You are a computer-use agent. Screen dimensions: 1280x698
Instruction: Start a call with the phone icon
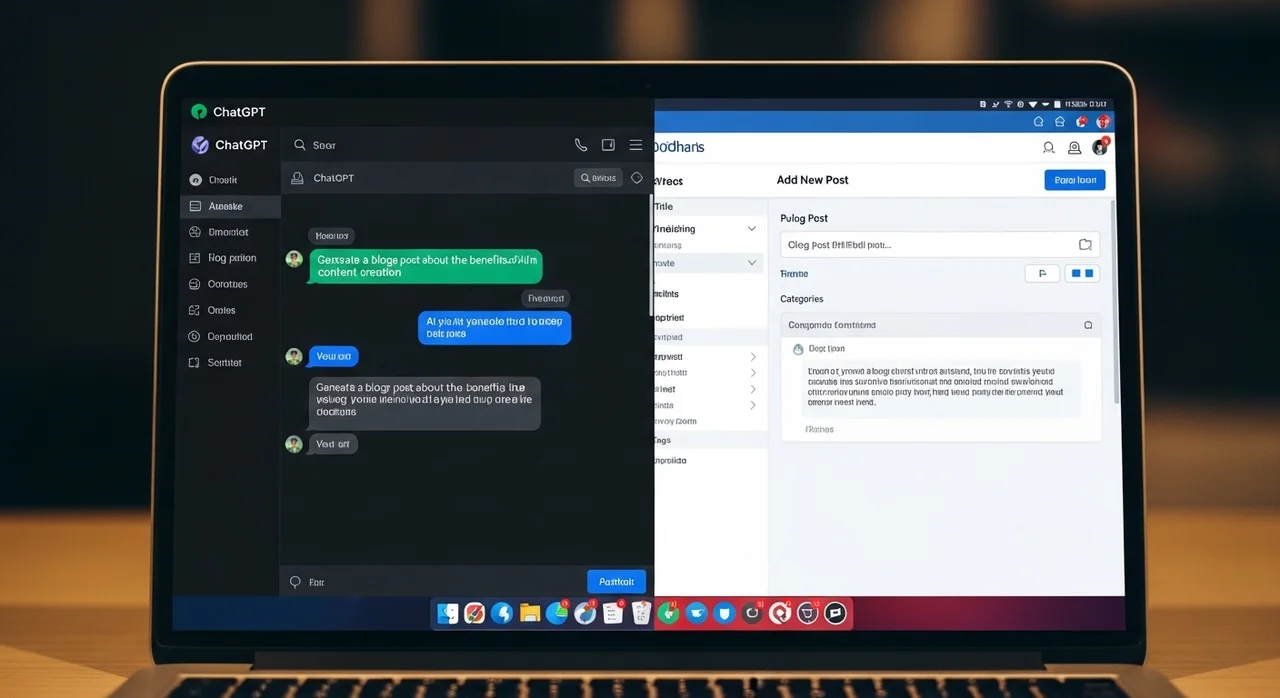pyautogui.click(x=580, y=145)
